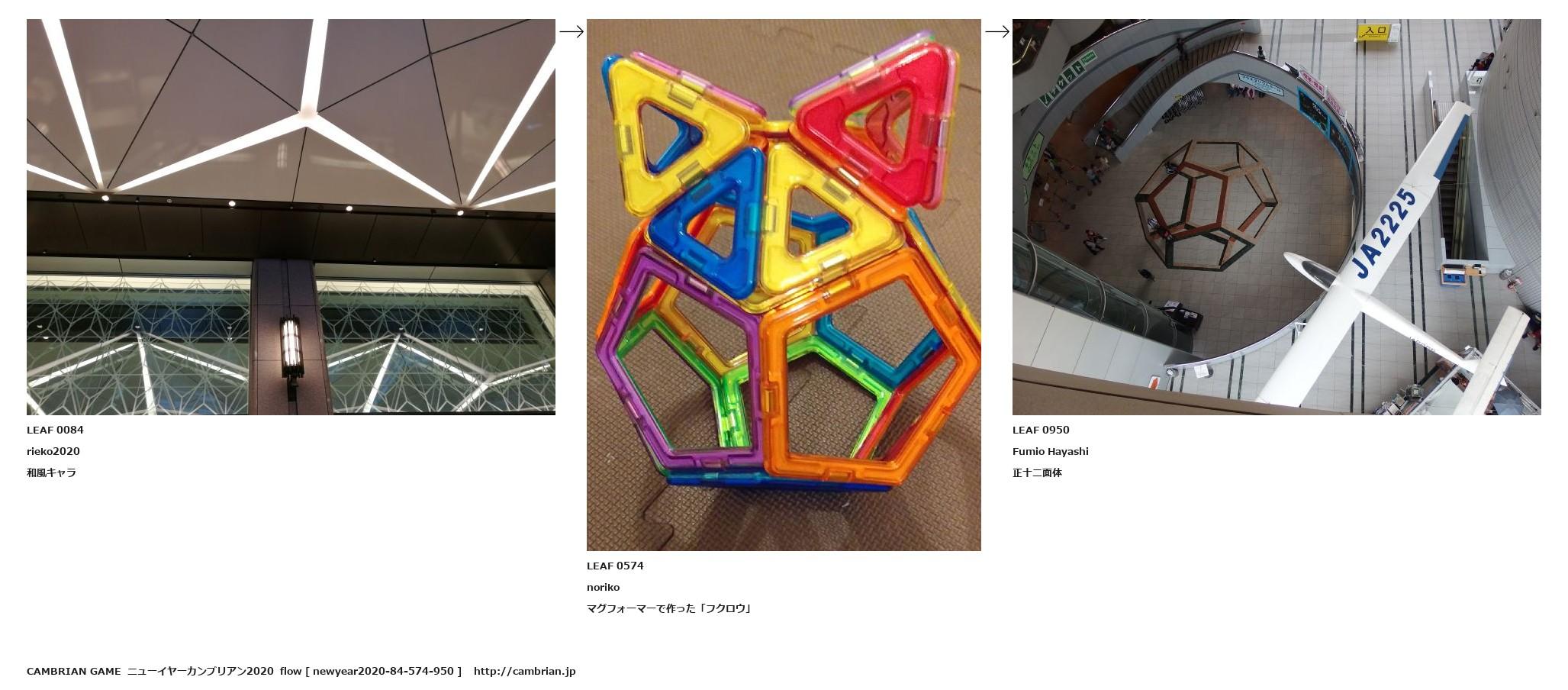The height and width of the screenshot is (690, 1568).
Task: Click the caption 和風キャラ
Action: click(51, 472)
